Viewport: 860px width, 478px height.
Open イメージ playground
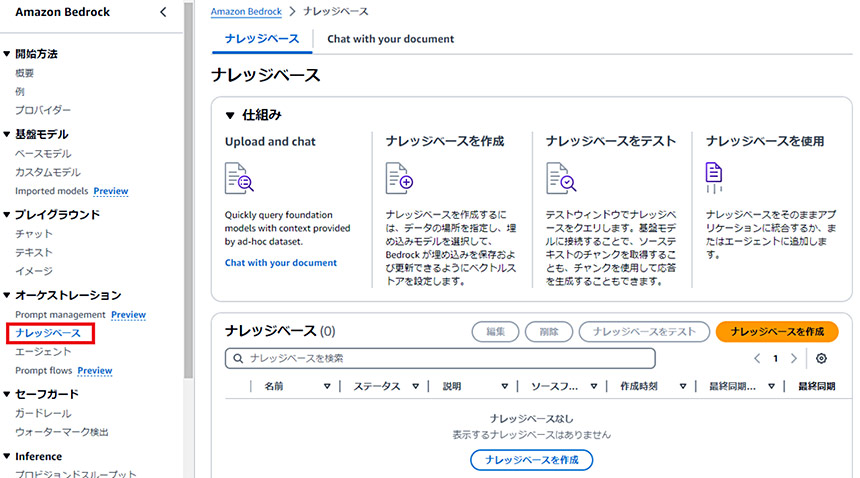34,271
